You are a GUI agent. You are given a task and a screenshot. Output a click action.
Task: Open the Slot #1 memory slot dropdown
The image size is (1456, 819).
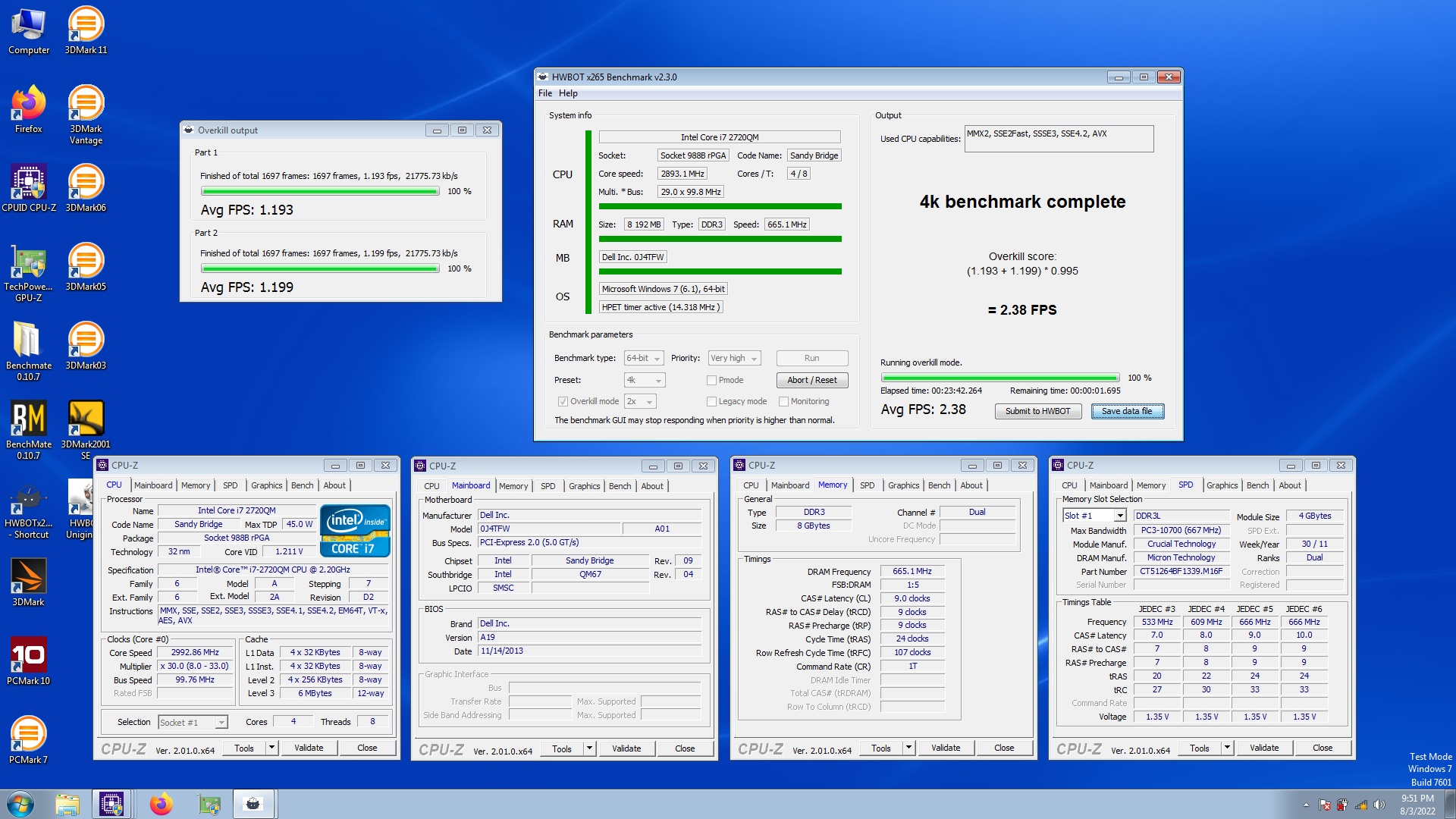(1094, 516)
